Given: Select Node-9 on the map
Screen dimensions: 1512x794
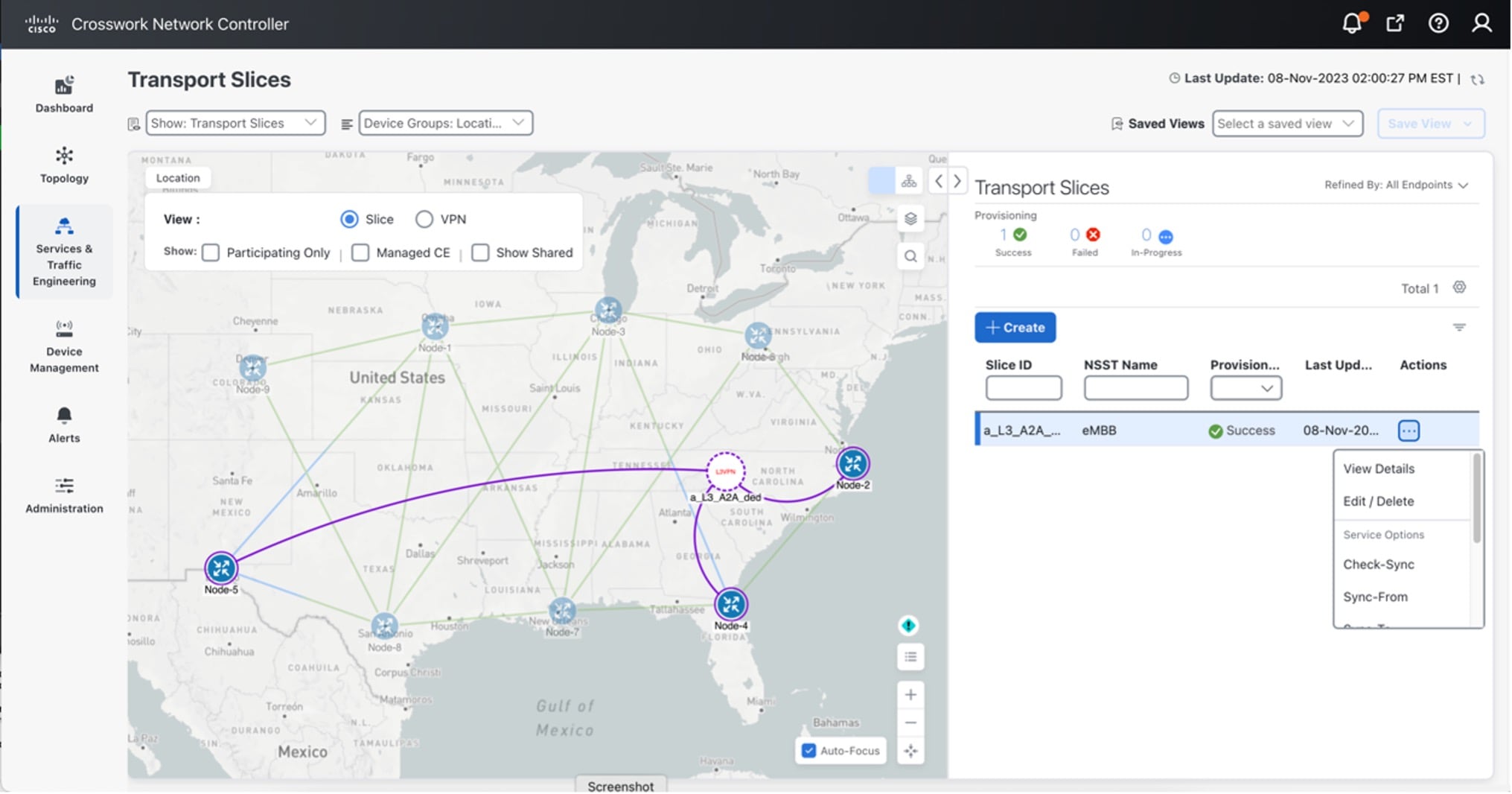Looking at the screenshot, I should tap(252, 367).
